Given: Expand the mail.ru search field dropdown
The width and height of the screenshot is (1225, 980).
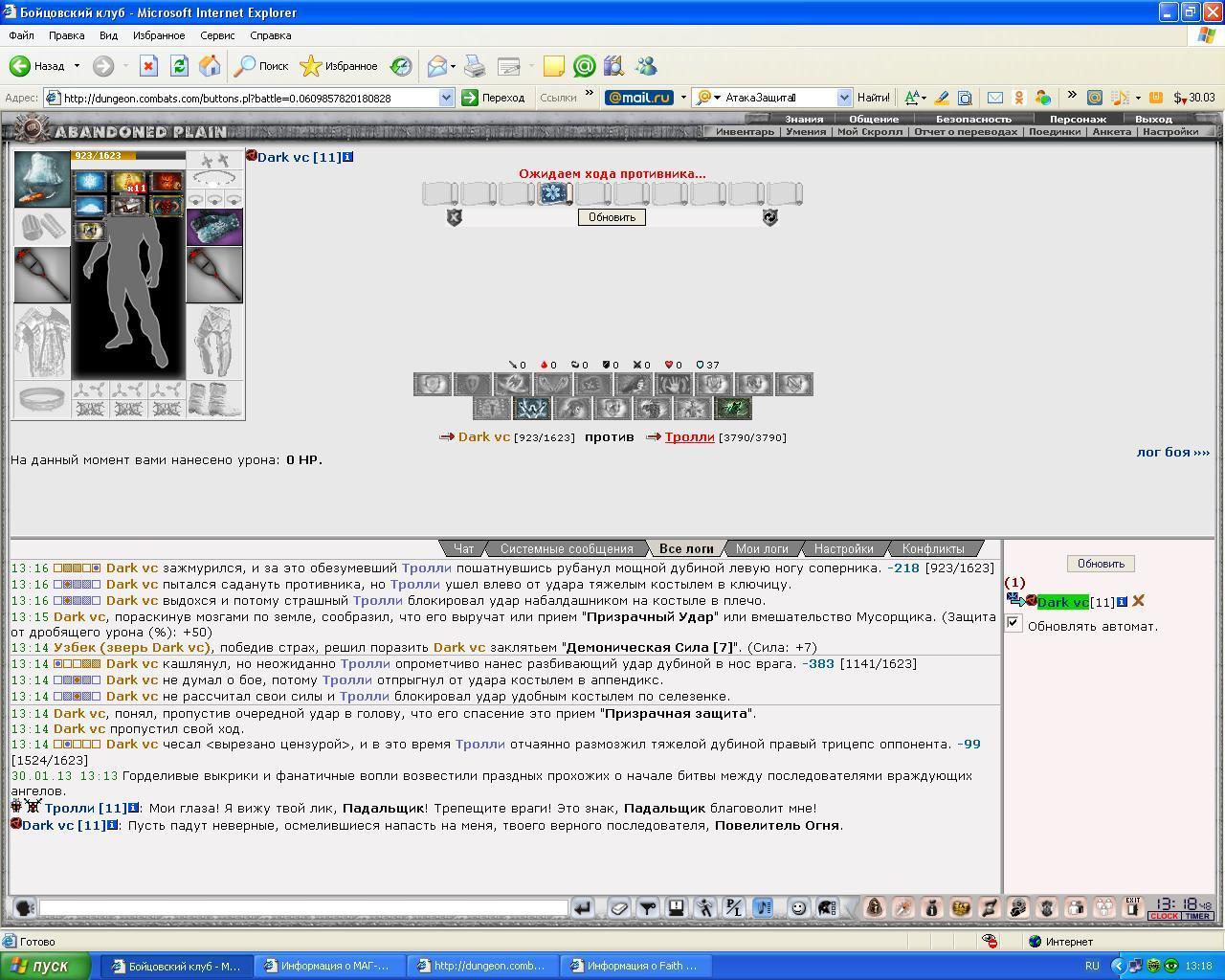Looking at the screenshot, I should click(x=844, y=98).
